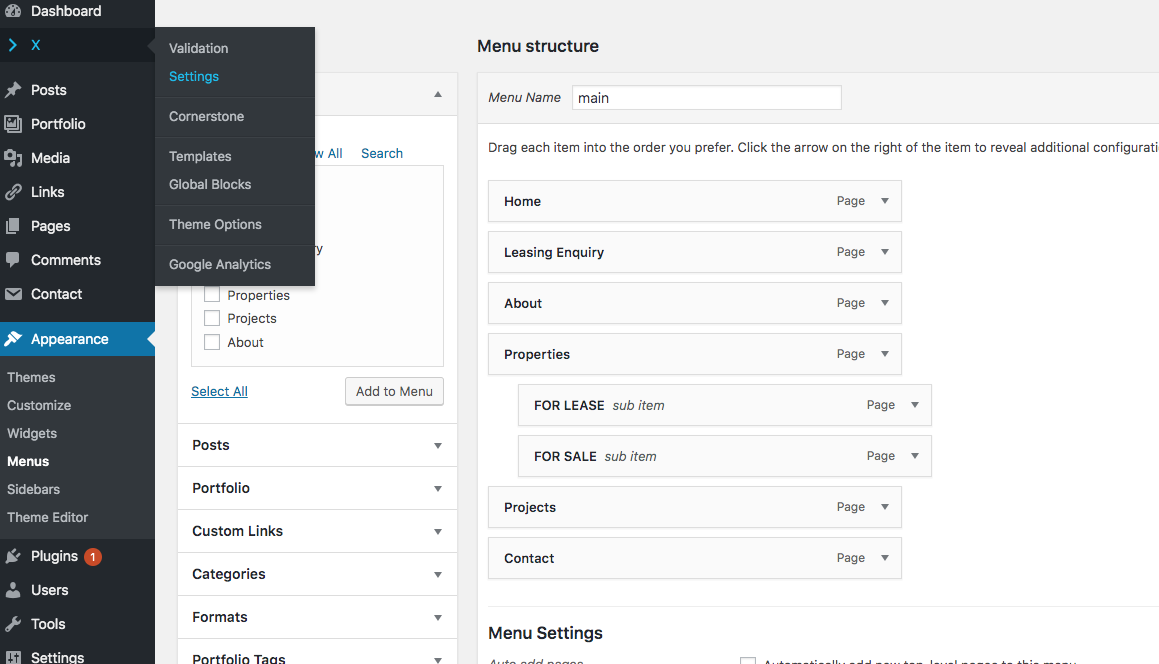This screenshot has width=1159, height=664.
Task: Expand the Home menu item settings
Action: (885, 201)
